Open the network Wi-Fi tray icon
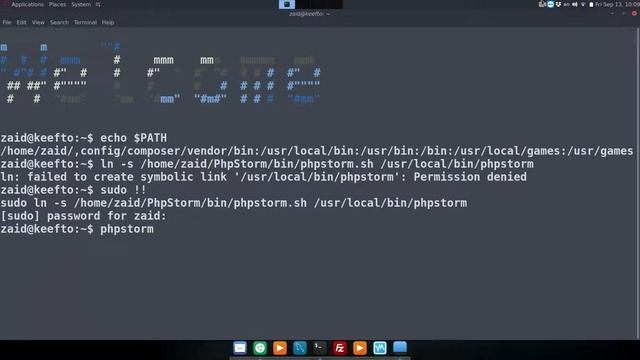 583,4
